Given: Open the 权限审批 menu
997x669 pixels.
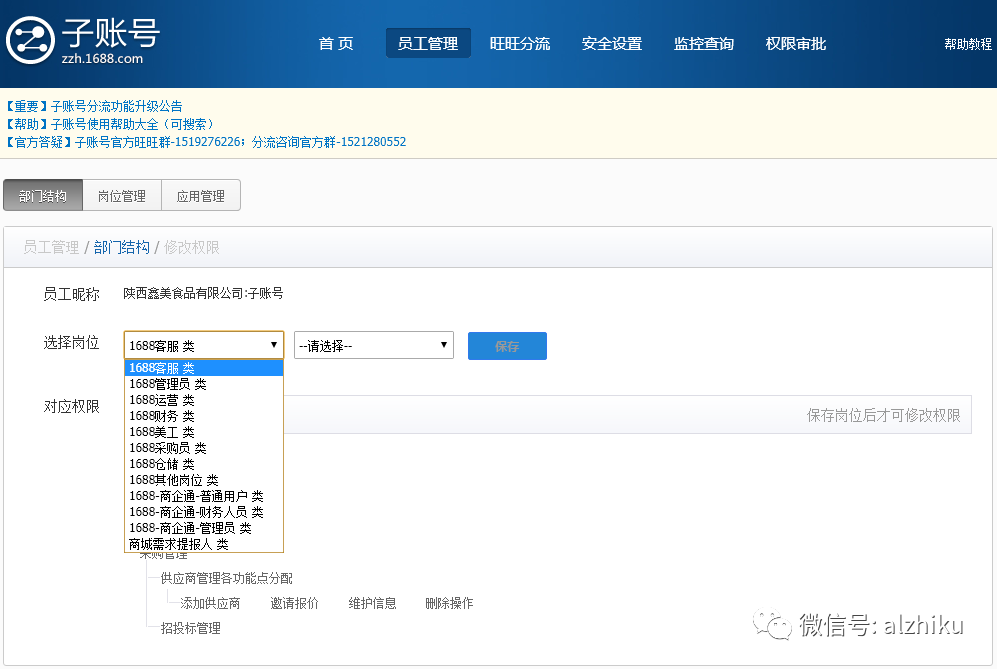Looking at the screenshot, I should [x=795, y=44].
